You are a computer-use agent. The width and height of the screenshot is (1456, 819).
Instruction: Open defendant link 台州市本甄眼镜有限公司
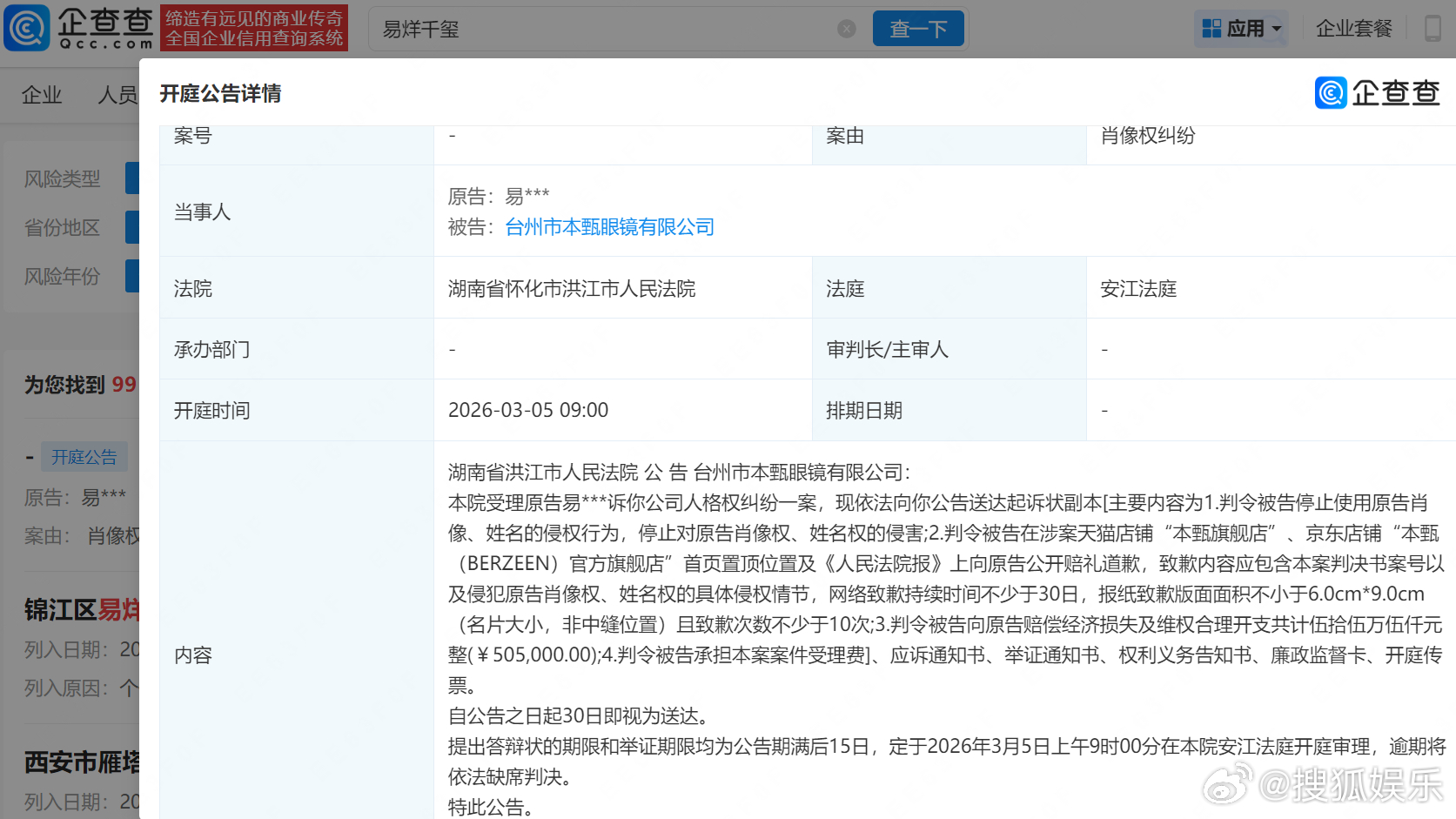pos(609,227)
